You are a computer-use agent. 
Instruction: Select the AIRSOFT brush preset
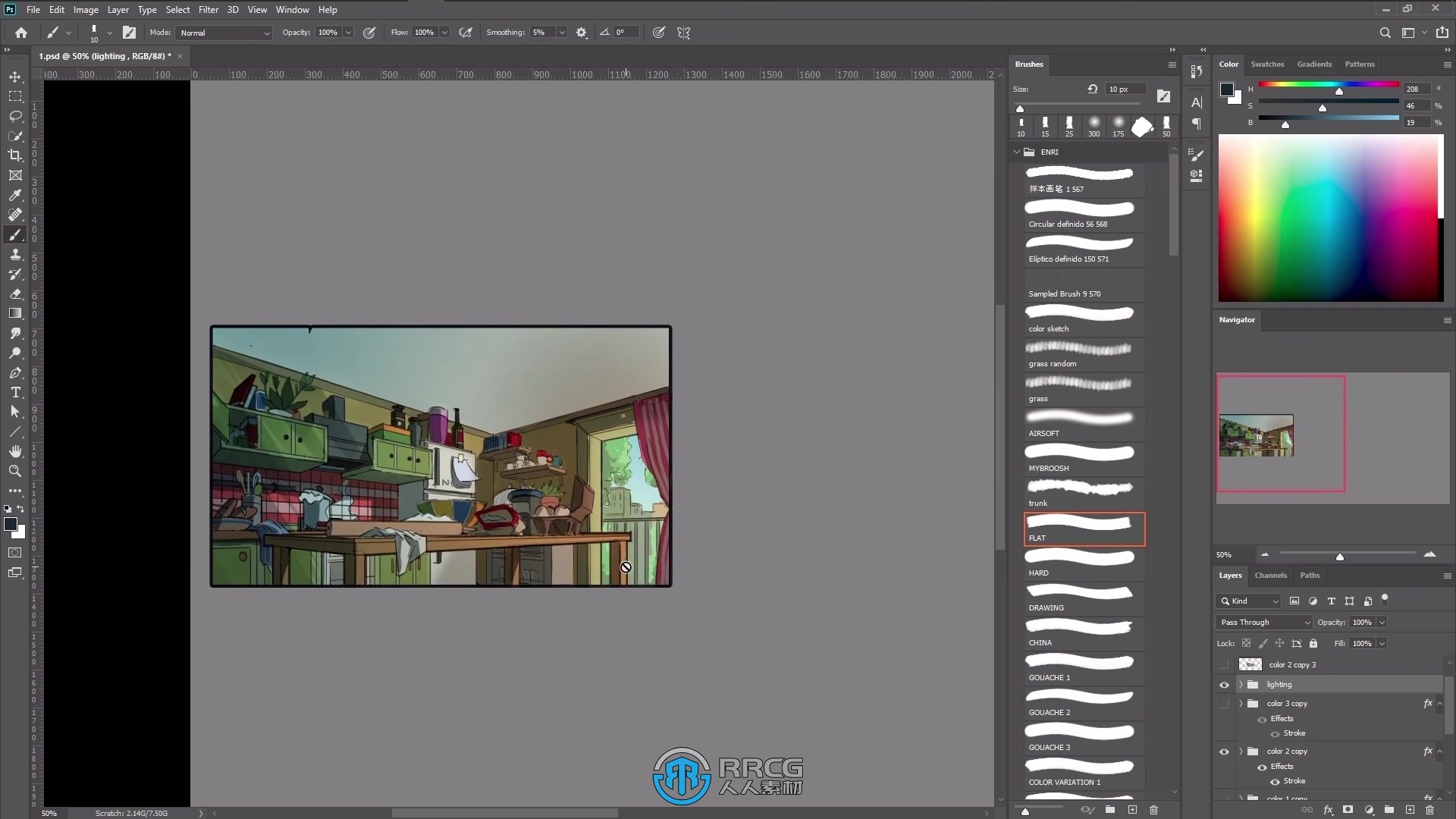click(x=1084, y=425)
